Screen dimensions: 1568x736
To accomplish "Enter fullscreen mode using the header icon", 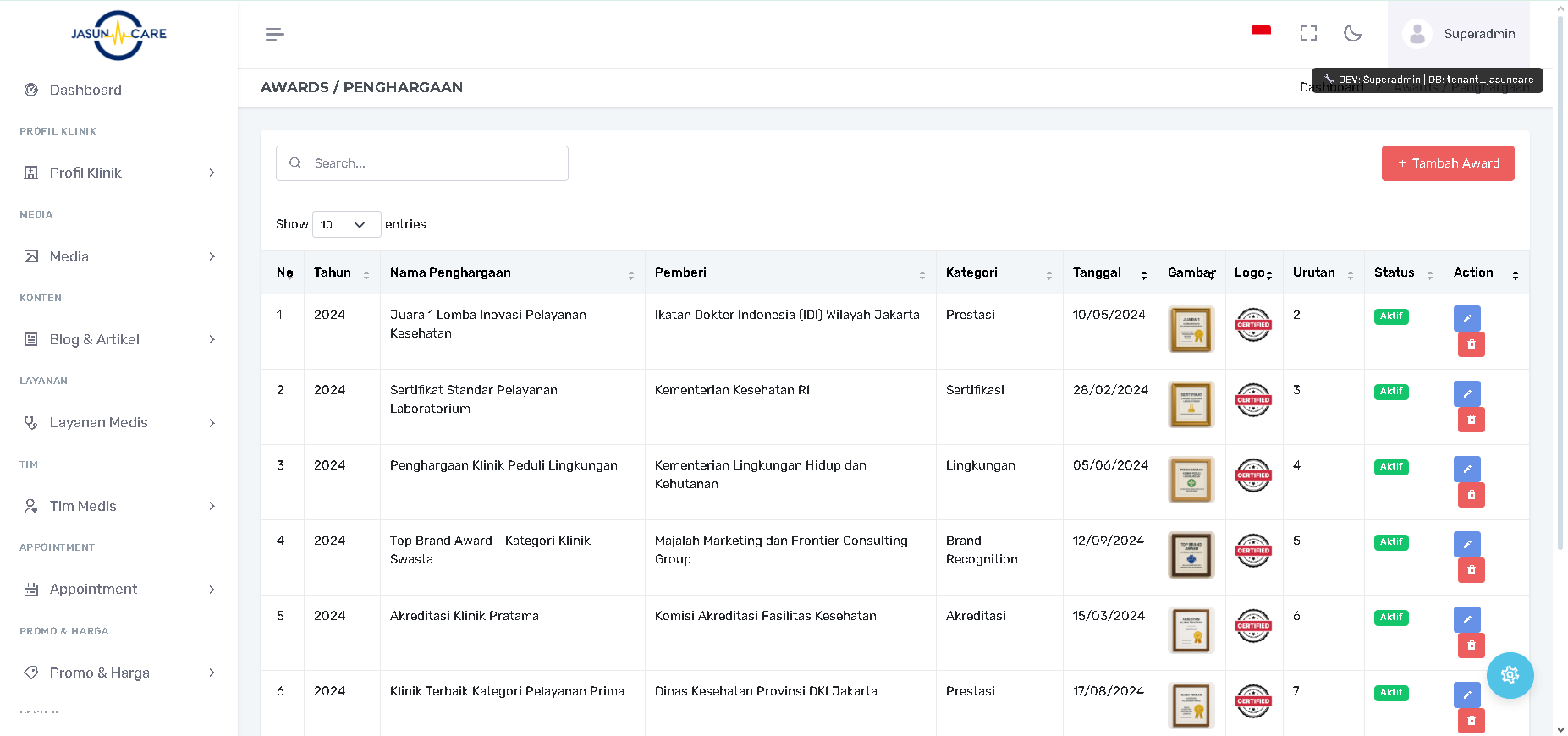I will click(1308, 33).
